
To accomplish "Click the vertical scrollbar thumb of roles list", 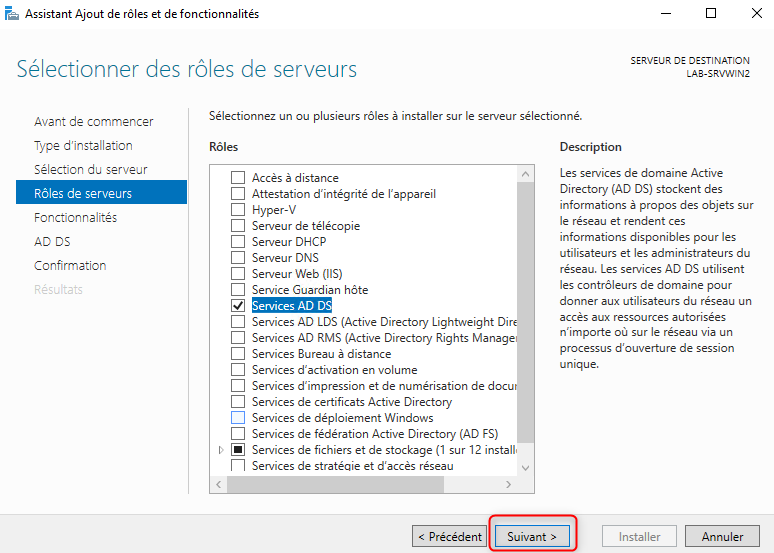I will 525,312.
